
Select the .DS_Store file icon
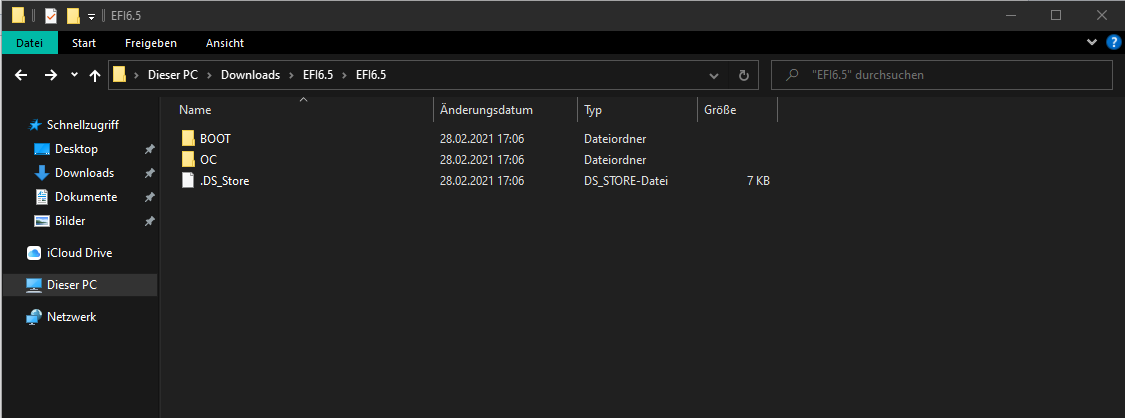[189, 181]
